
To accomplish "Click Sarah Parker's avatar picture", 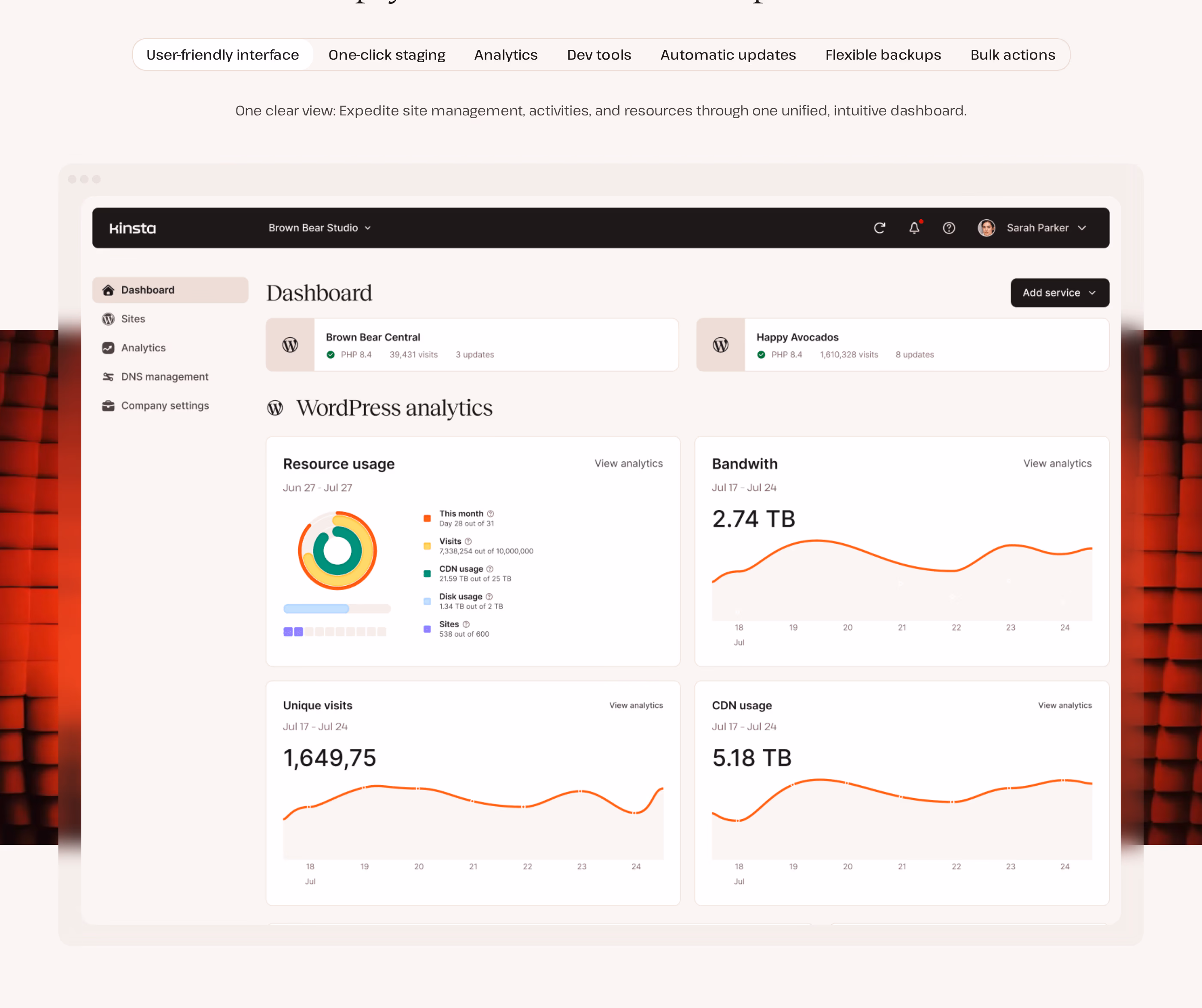I will tap(986, 228).
